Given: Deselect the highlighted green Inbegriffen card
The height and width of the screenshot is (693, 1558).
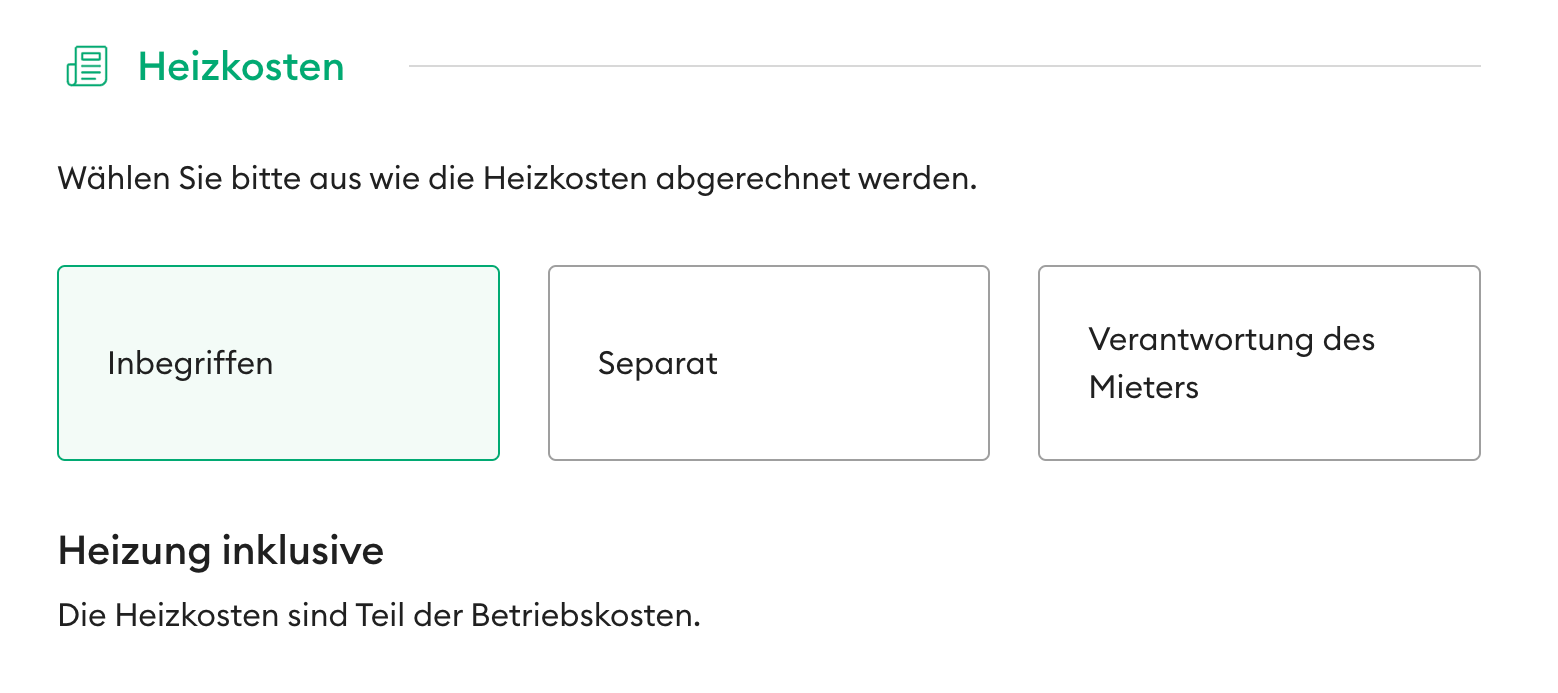Looking at the screenshot, I should (x=278, y=363).
